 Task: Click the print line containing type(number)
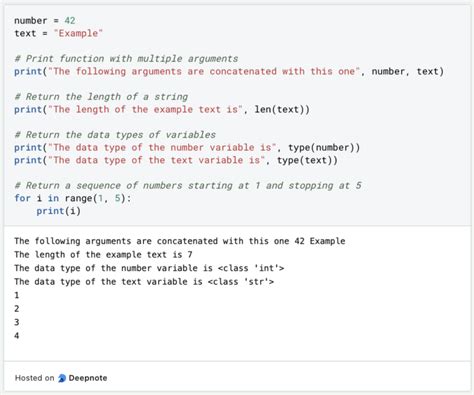(x=187, y=147)
